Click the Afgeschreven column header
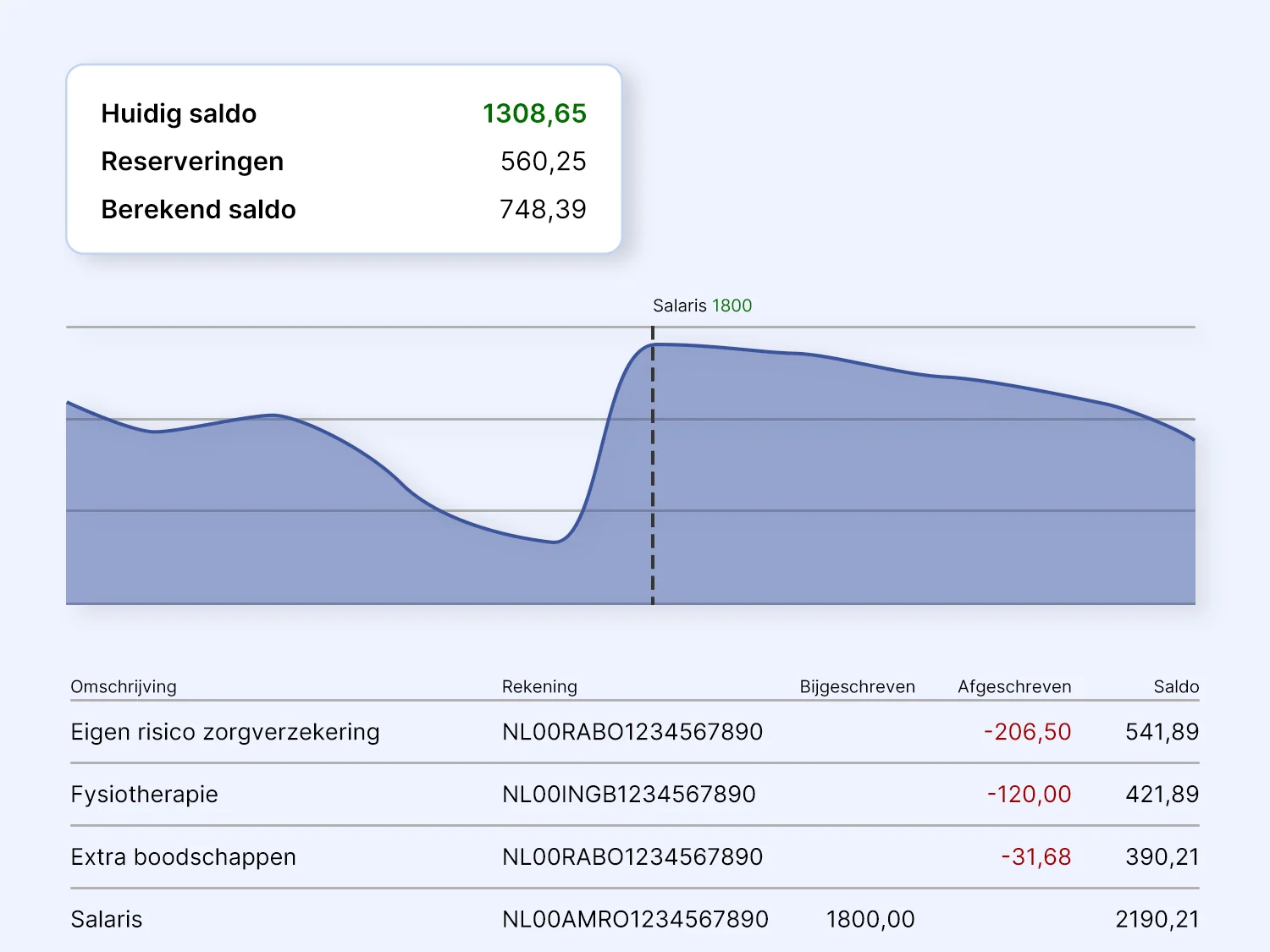This screenshot has height=952, width=1270. [x=1013, y=686]
